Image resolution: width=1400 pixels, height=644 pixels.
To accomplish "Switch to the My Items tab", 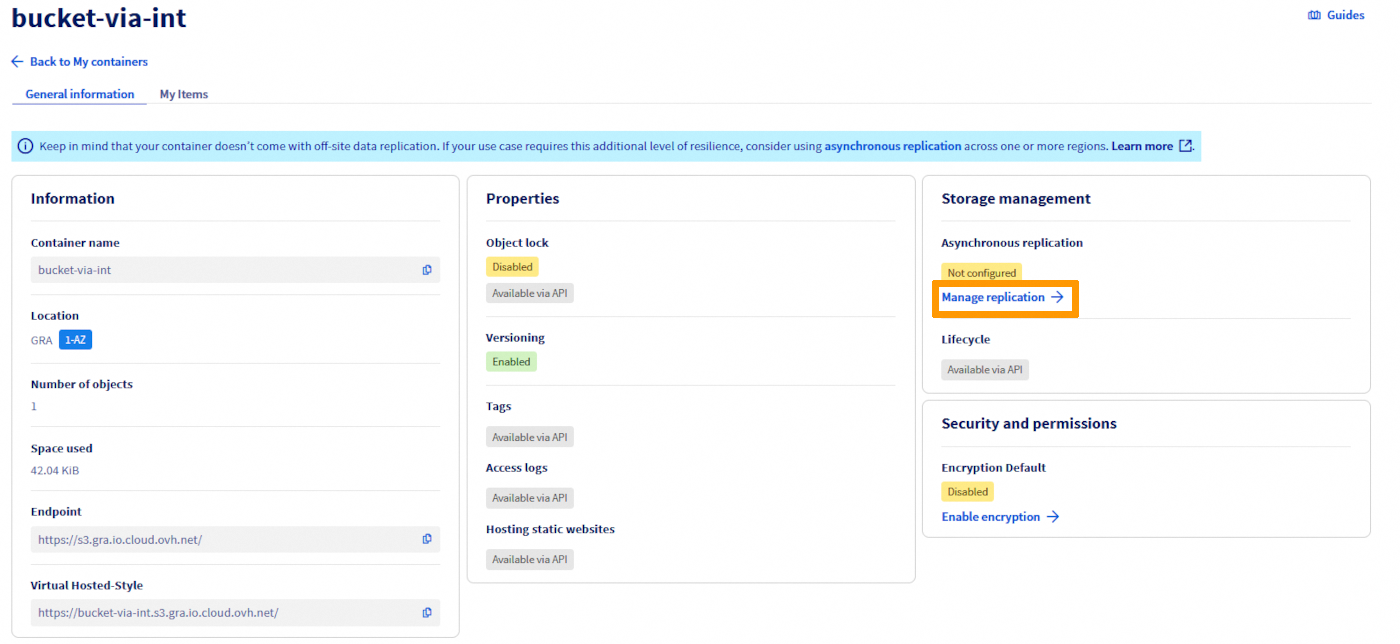I will [x=183, y=93].
